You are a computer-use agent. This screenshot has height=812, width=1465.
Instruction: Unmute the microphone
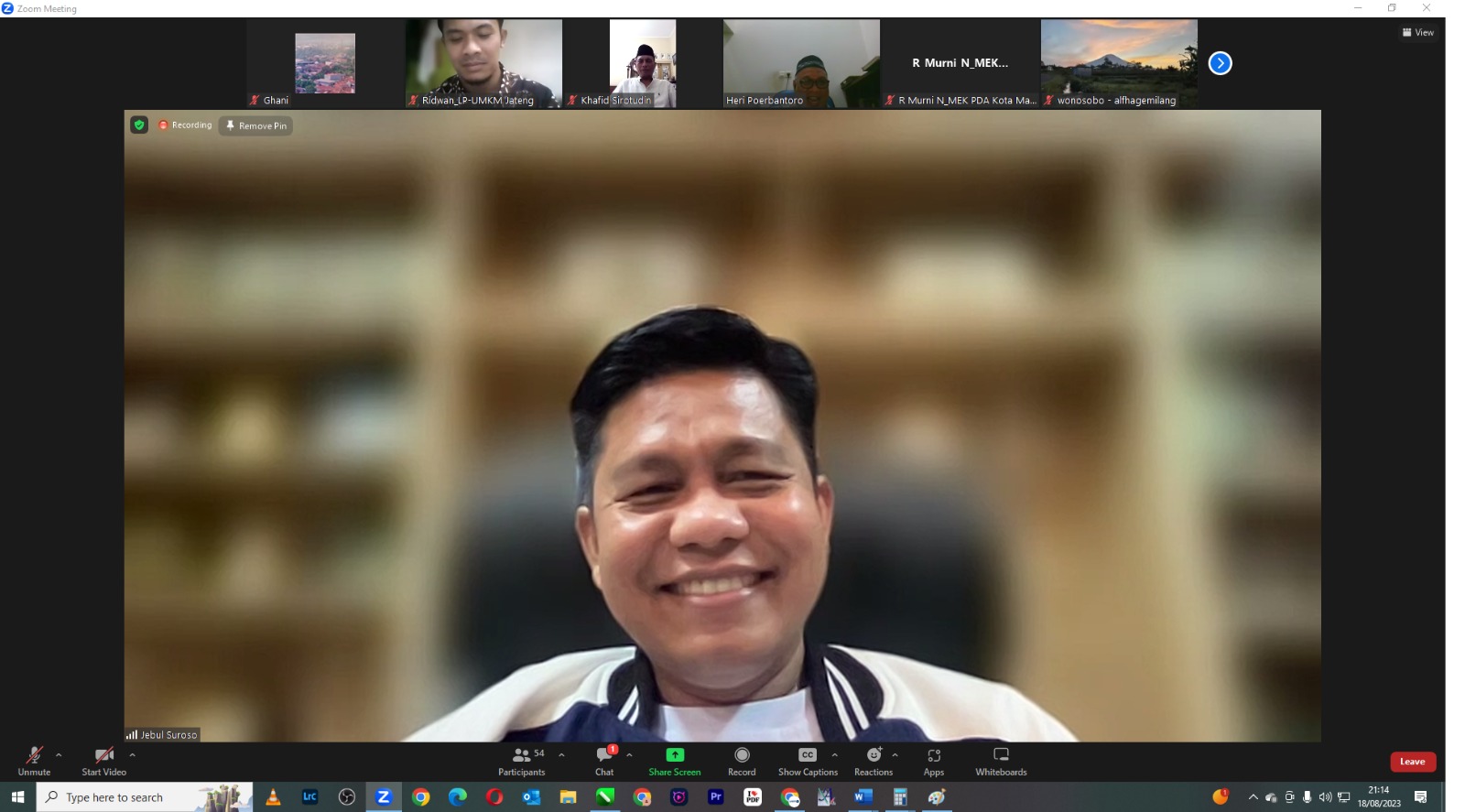[34, 760]
